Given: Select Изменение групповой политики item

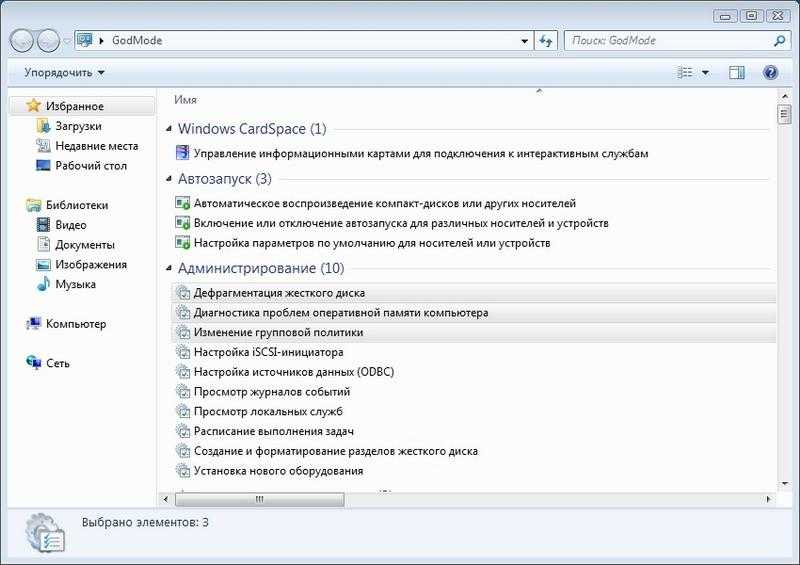Looking at the screenshot, I should point(474,332).
